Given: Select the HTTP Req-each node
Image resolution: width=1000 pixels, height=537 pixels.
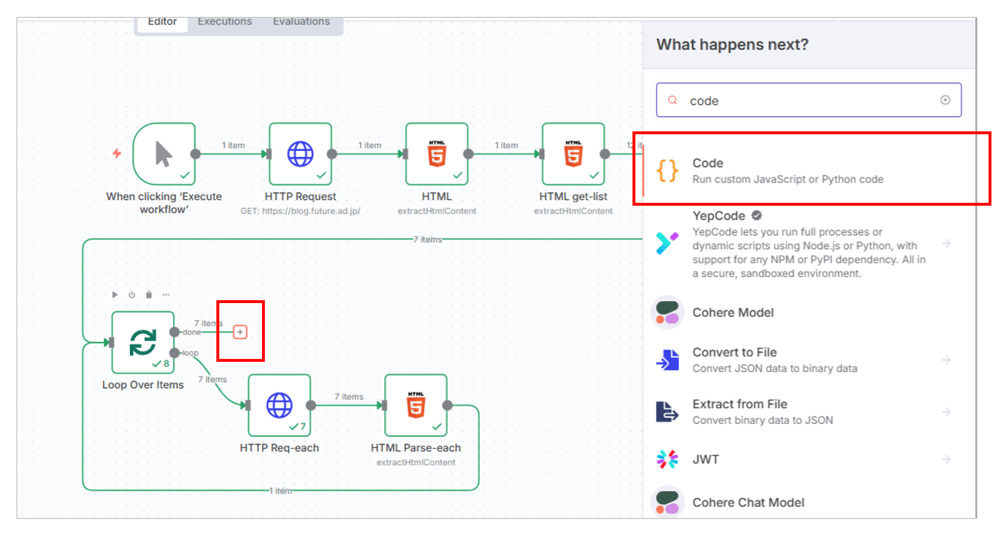Looking at the screenshot, I should click(x=279, y=406).
